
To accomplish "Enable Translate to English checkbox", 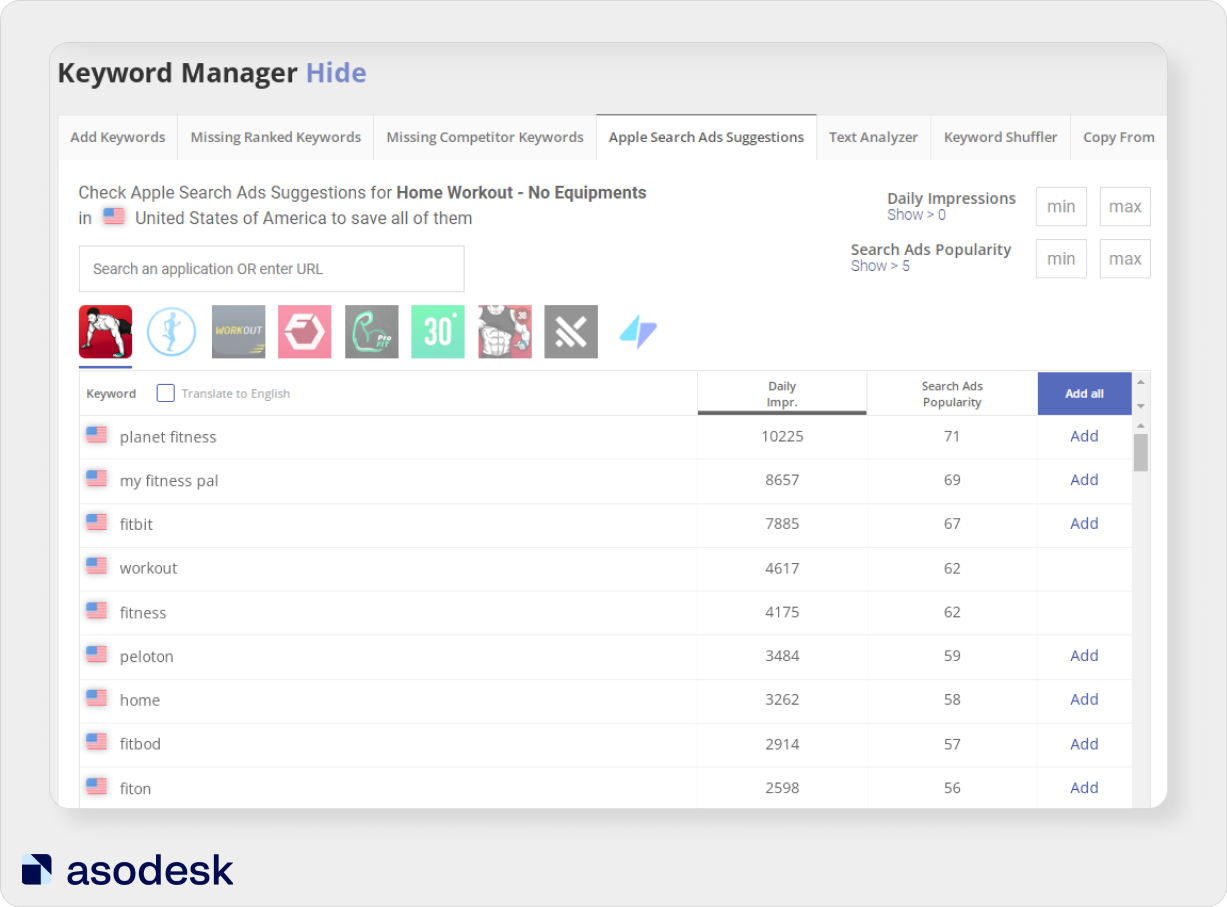I will (166, 393).
